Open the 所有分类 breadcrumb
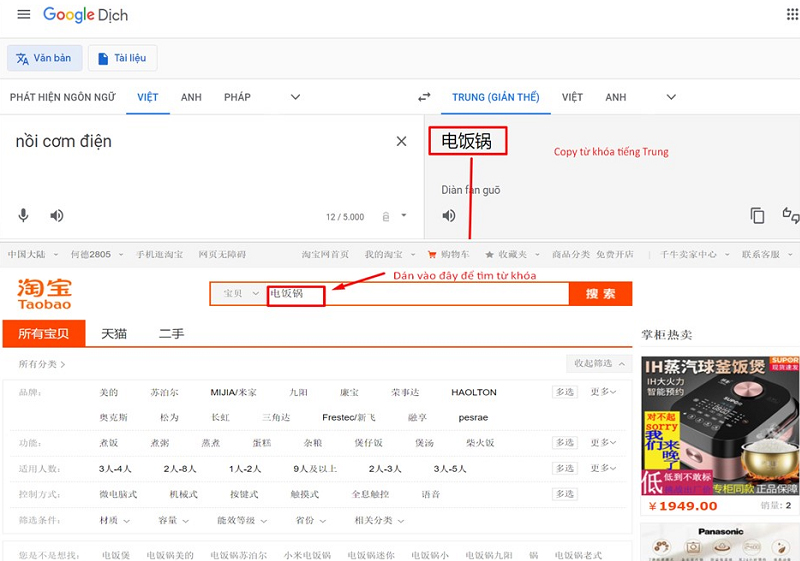 click(42, 364)
